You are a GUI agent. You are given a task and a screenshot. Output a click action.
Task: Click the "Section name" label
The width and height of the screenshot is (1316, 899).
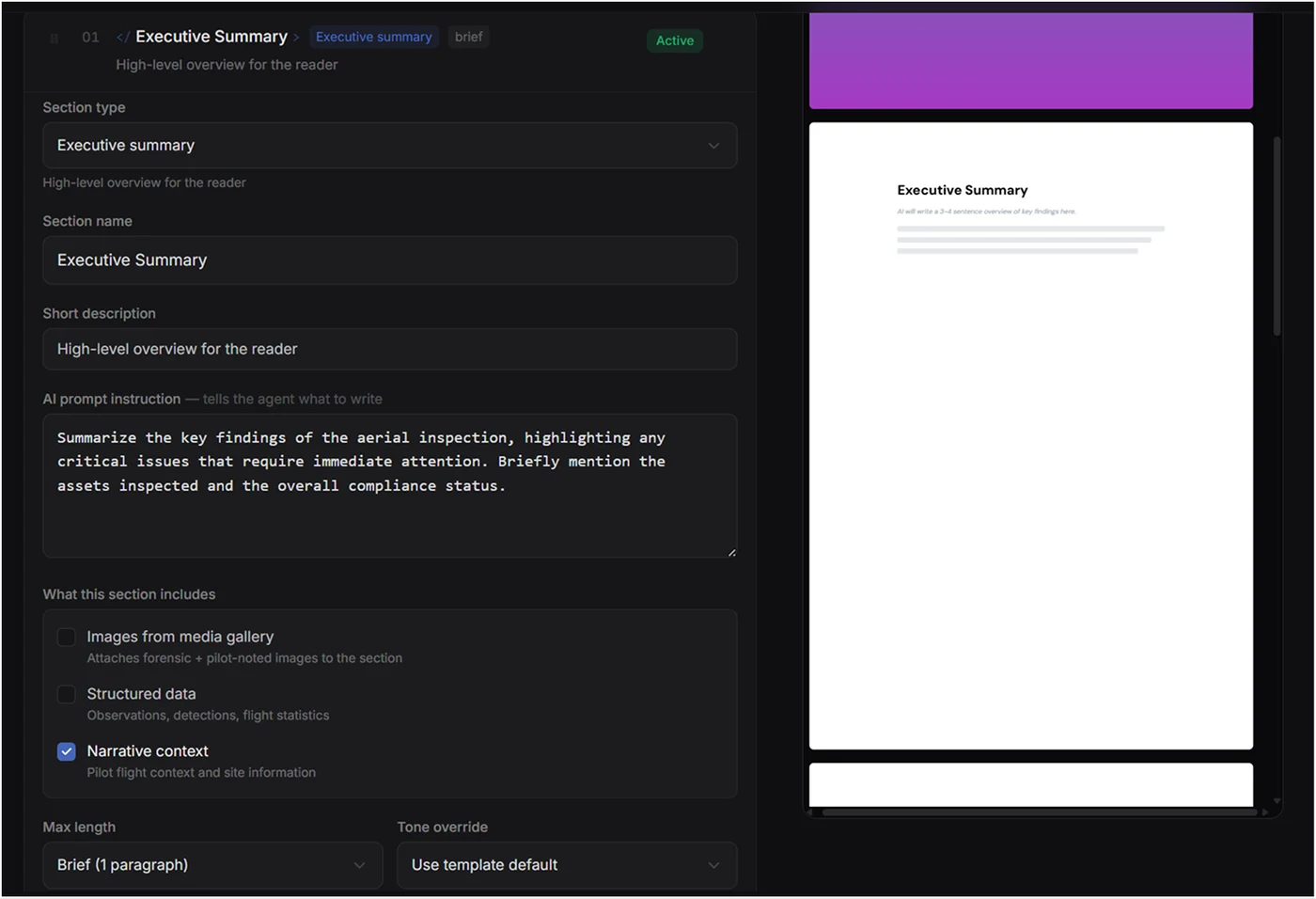87,221
